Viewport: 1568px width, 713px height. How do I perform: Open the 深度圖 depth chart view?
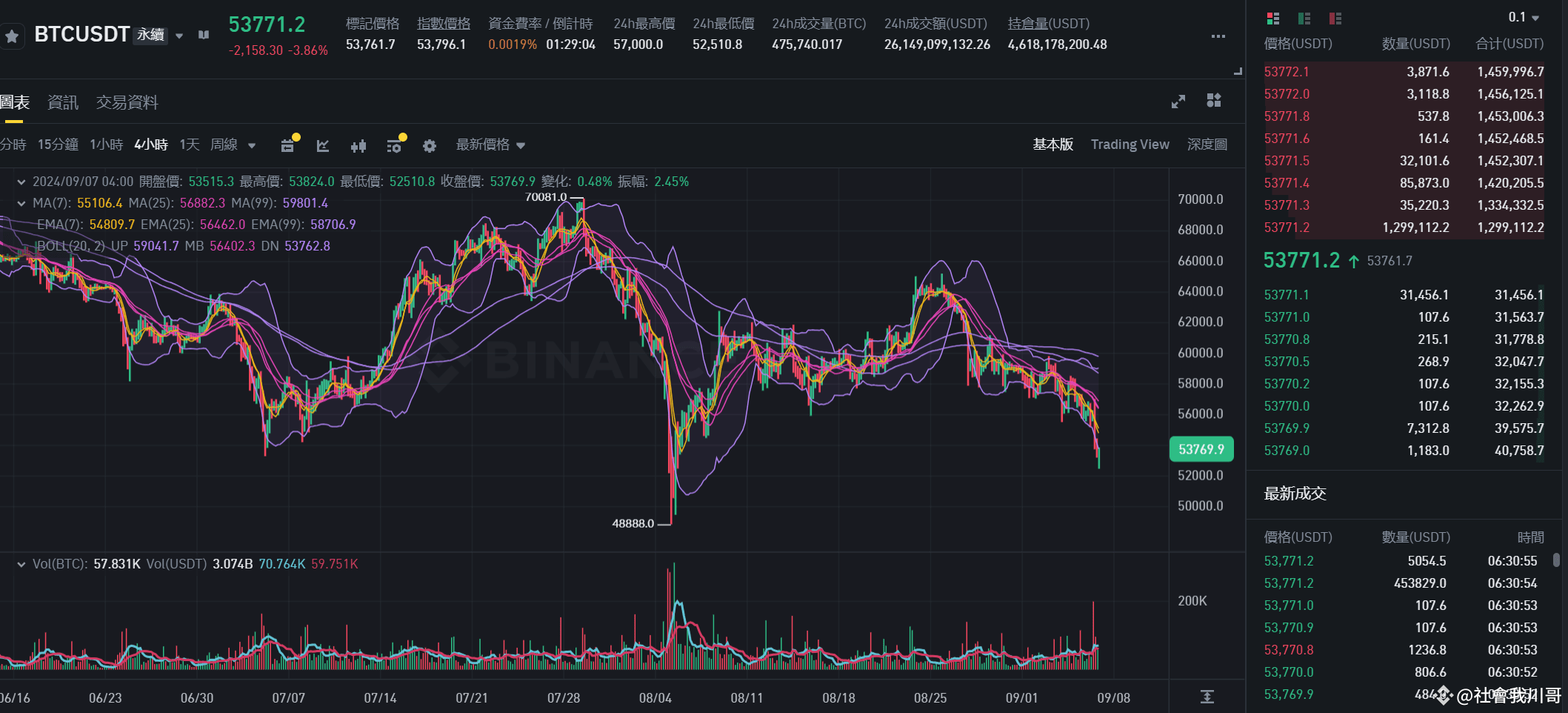pos(1207,144)
